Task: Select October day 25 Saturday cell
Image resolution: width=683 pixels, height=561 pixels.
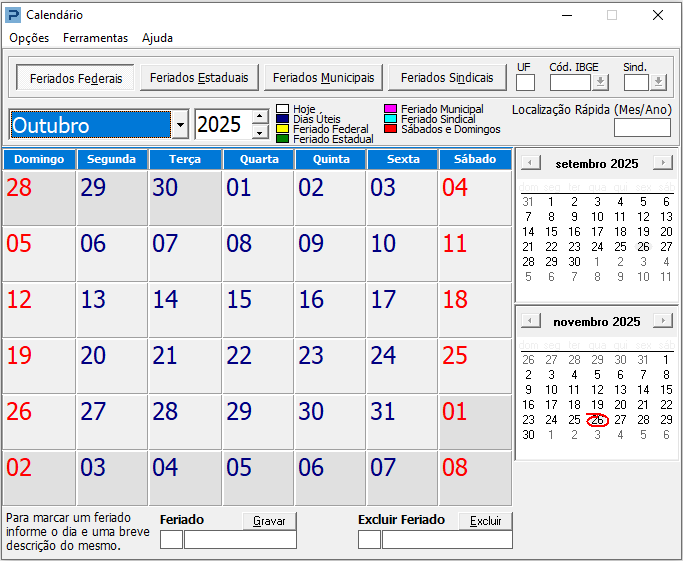Action: coord(475,366)
